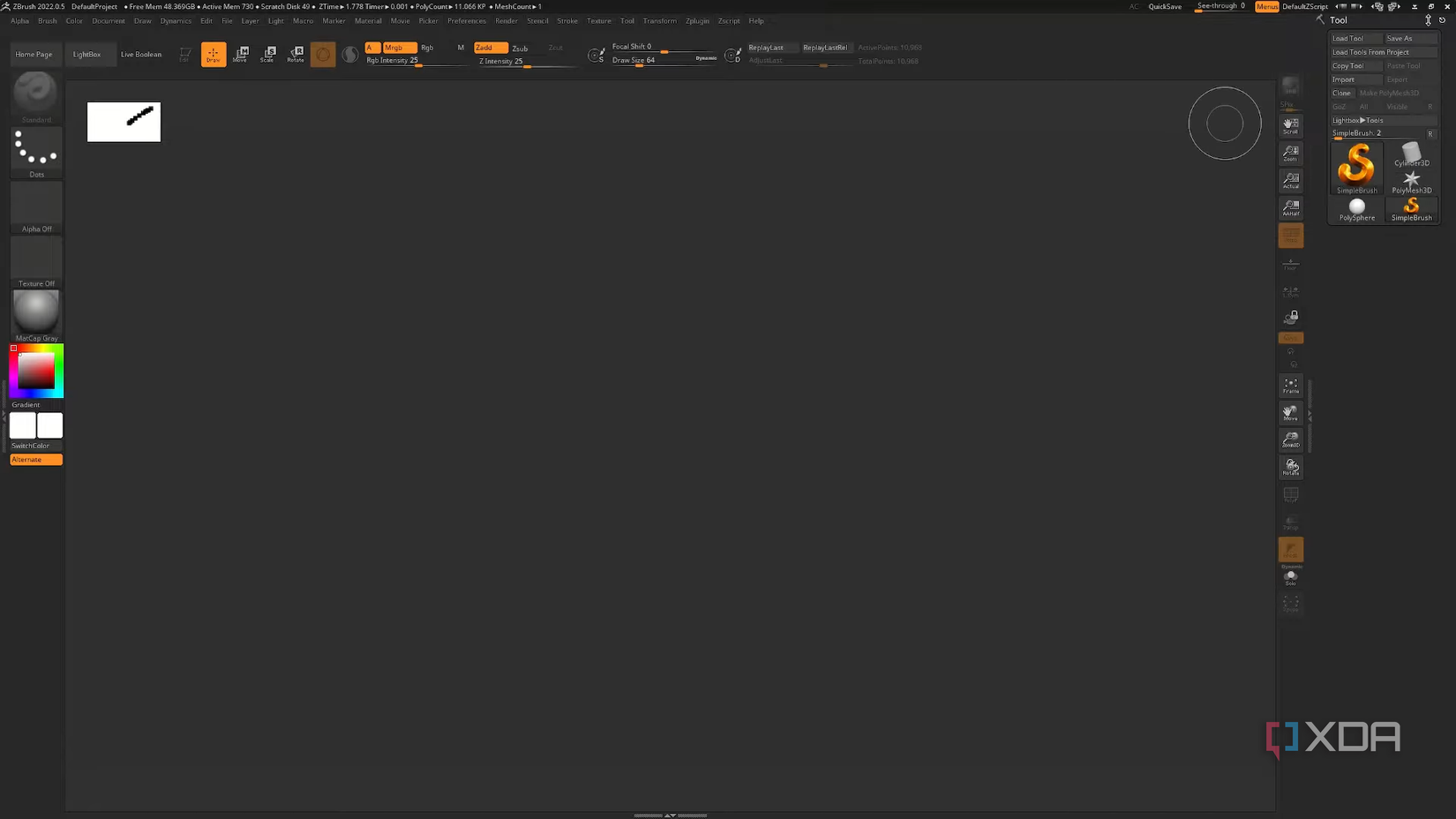Toggle the Rgb channel button
The width and height of the screenshot is (1456, 819).
click(427, 48)
